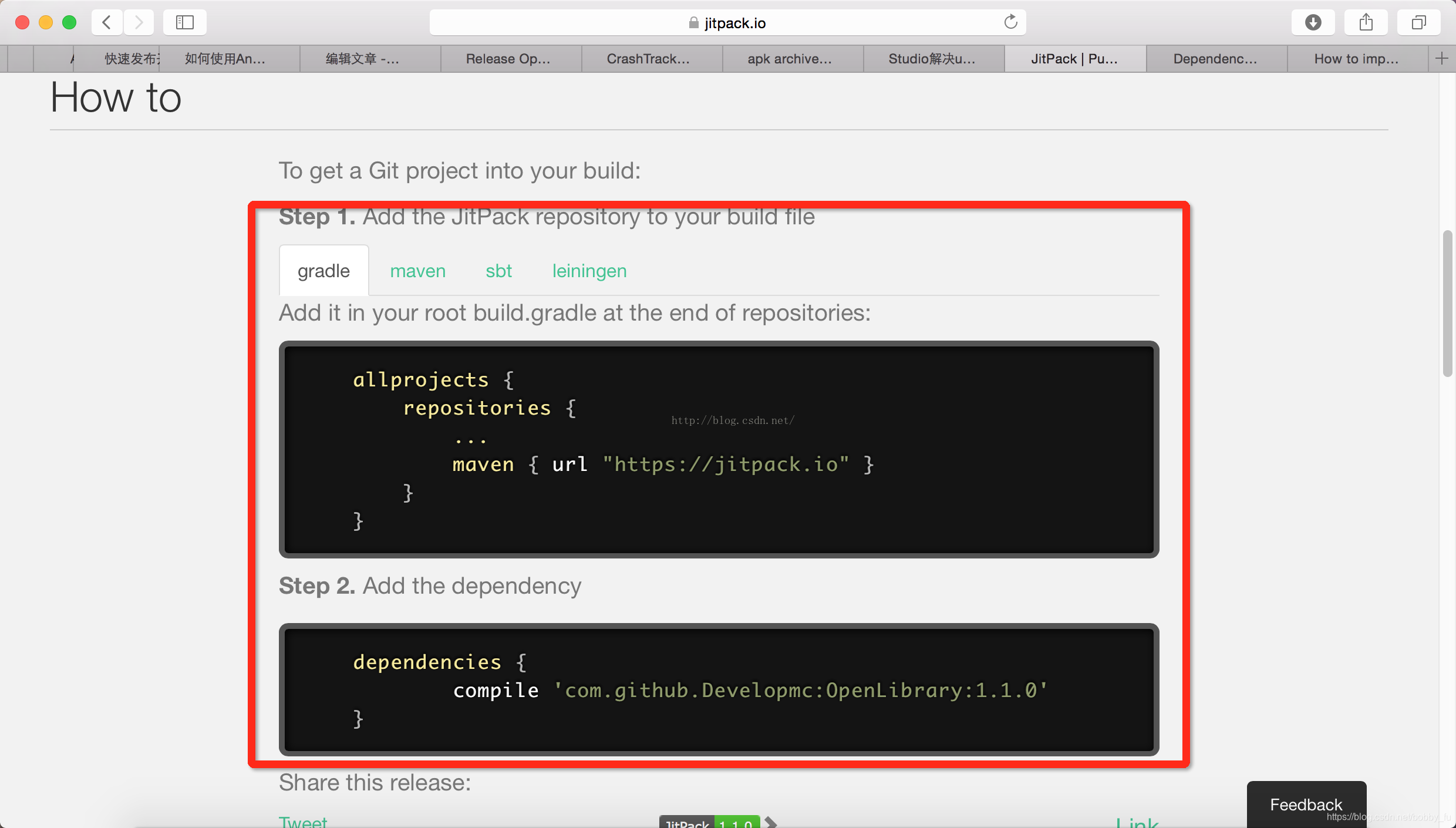Viewport: 1456px width, 828px height.
Task: Click the jitpack.io address bar
Action: [727, 22]
